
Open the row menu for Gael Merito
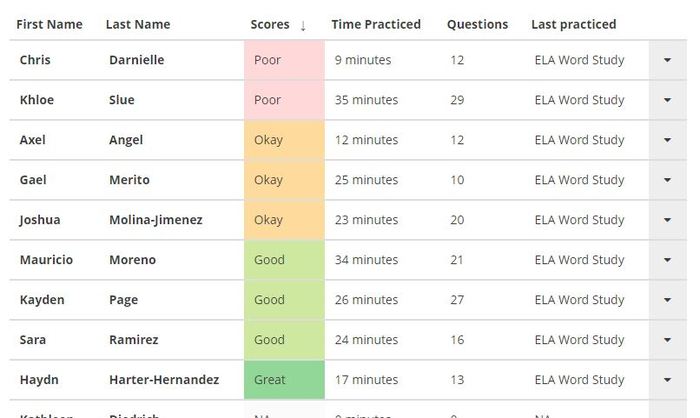tap(667, 180)
